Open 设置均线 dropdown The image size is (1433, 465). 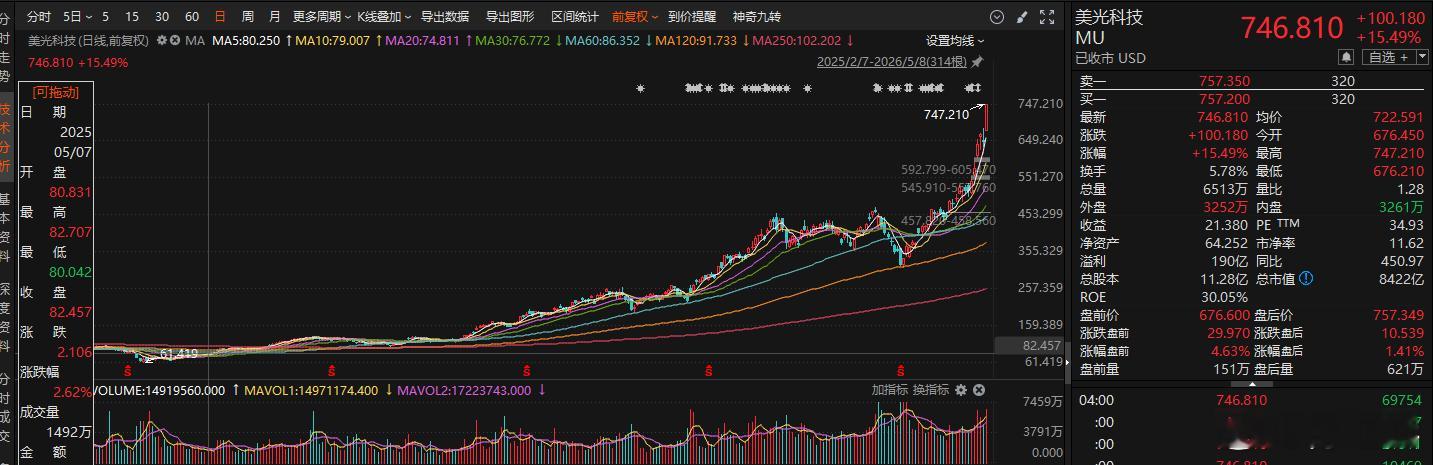tap(955, 40)
